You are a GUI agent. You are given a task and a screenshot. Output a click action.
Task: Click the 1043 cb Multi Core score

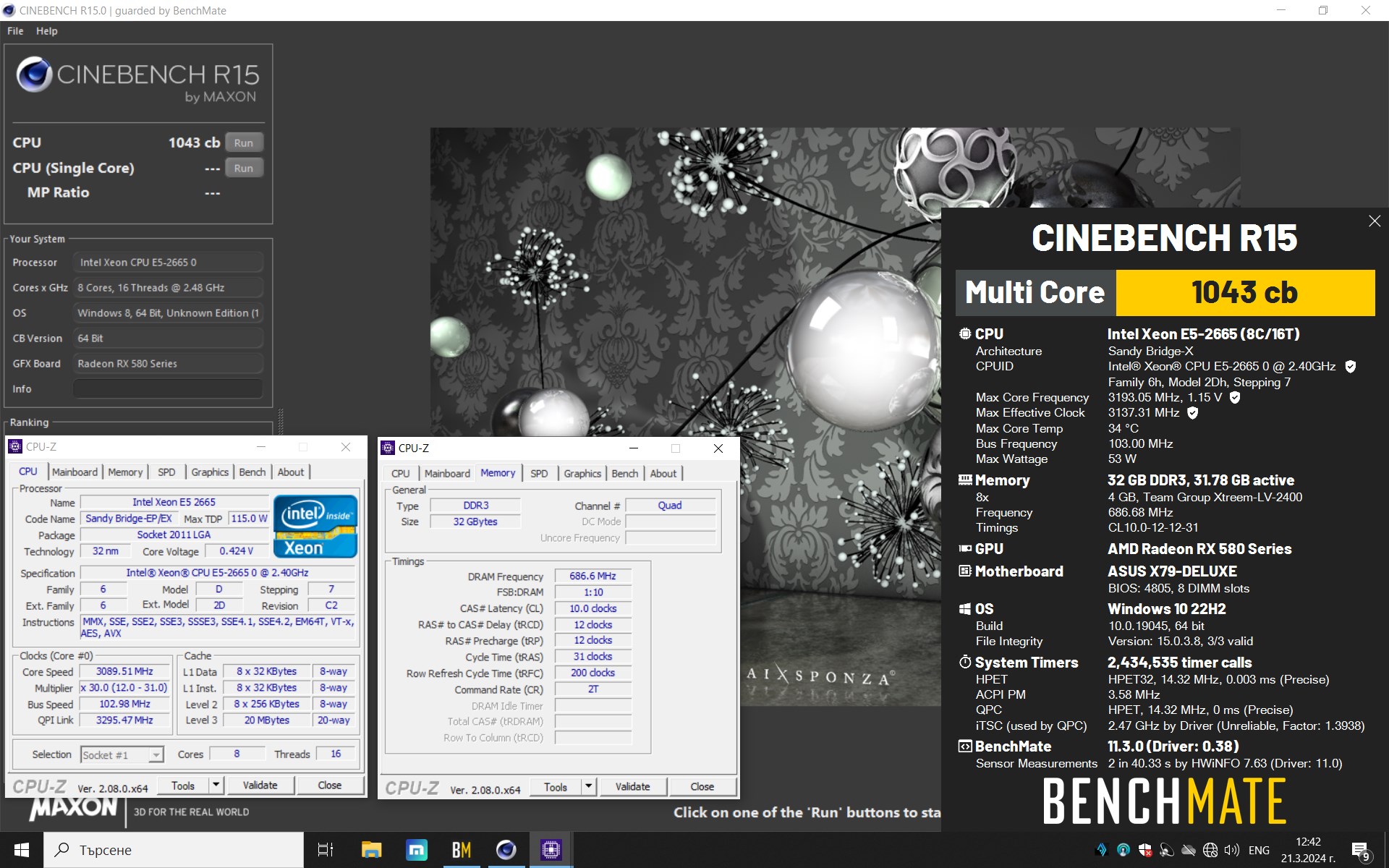(1245, 292)
